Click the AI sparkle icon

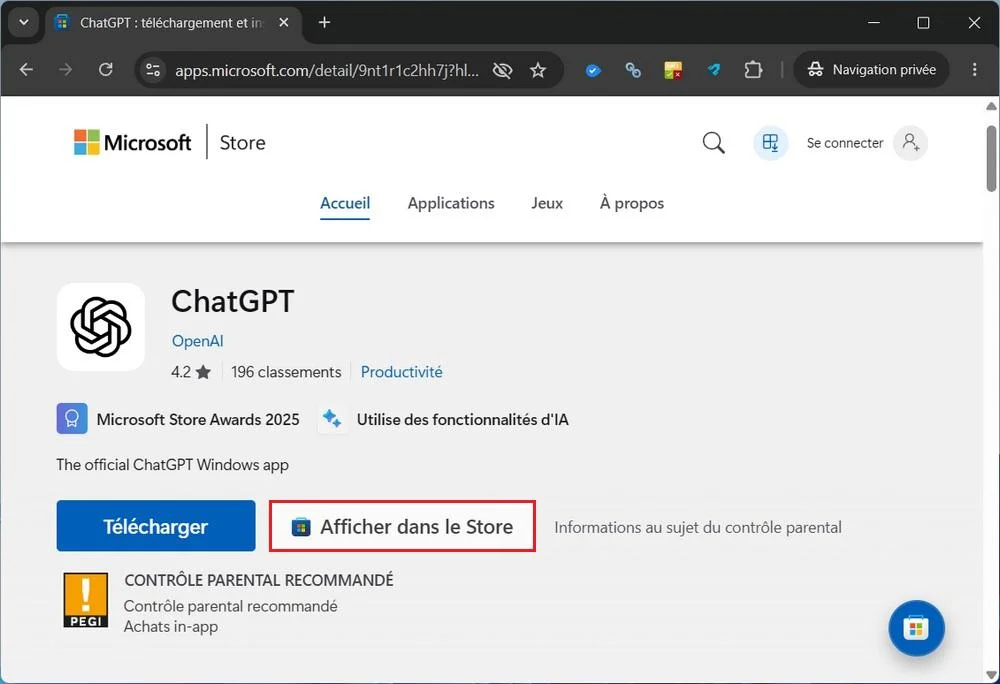coord(332,419)
